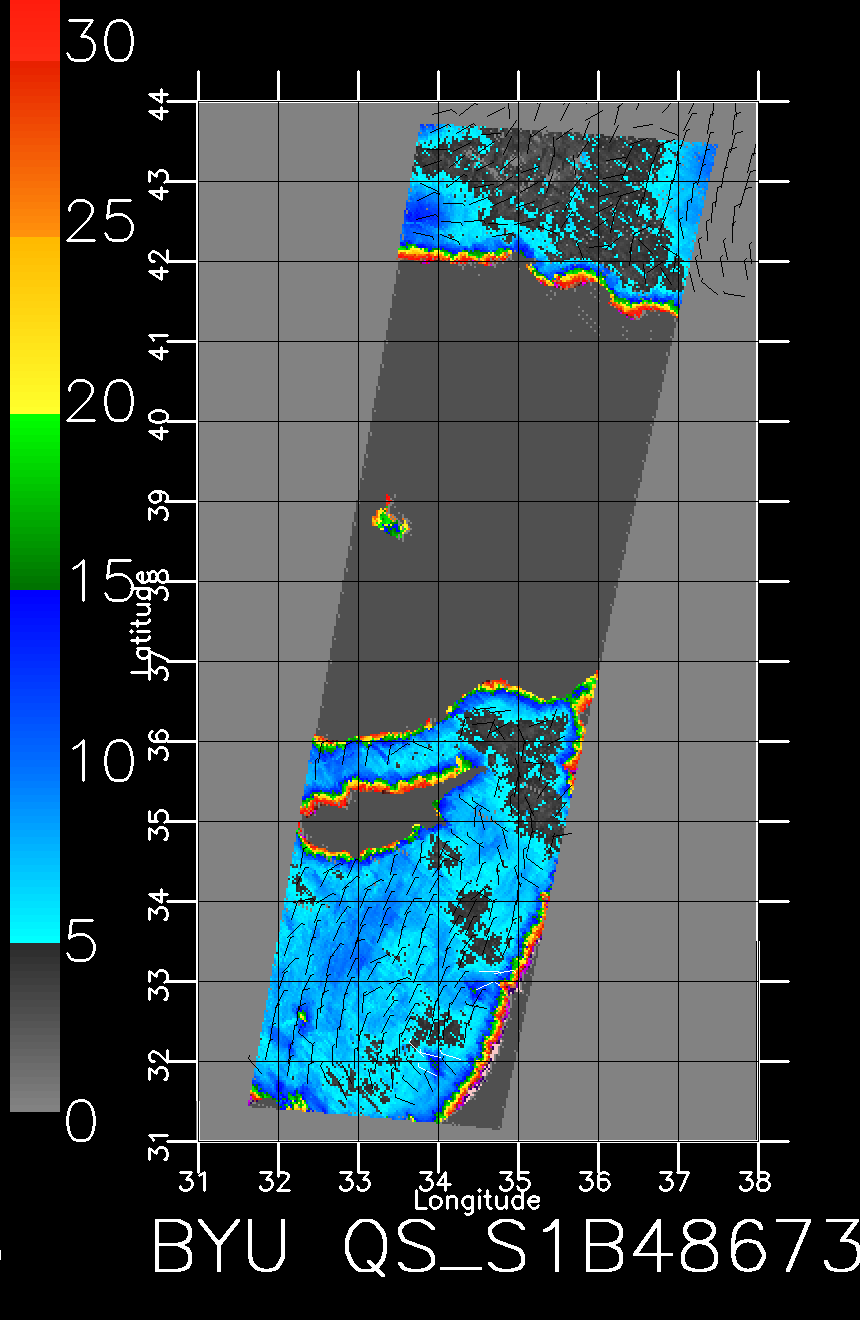Click longitude tick label "35" on bottom axis
This screenshot has width=860, height=1320.
pyautogui.click(x=516, y=1181)
